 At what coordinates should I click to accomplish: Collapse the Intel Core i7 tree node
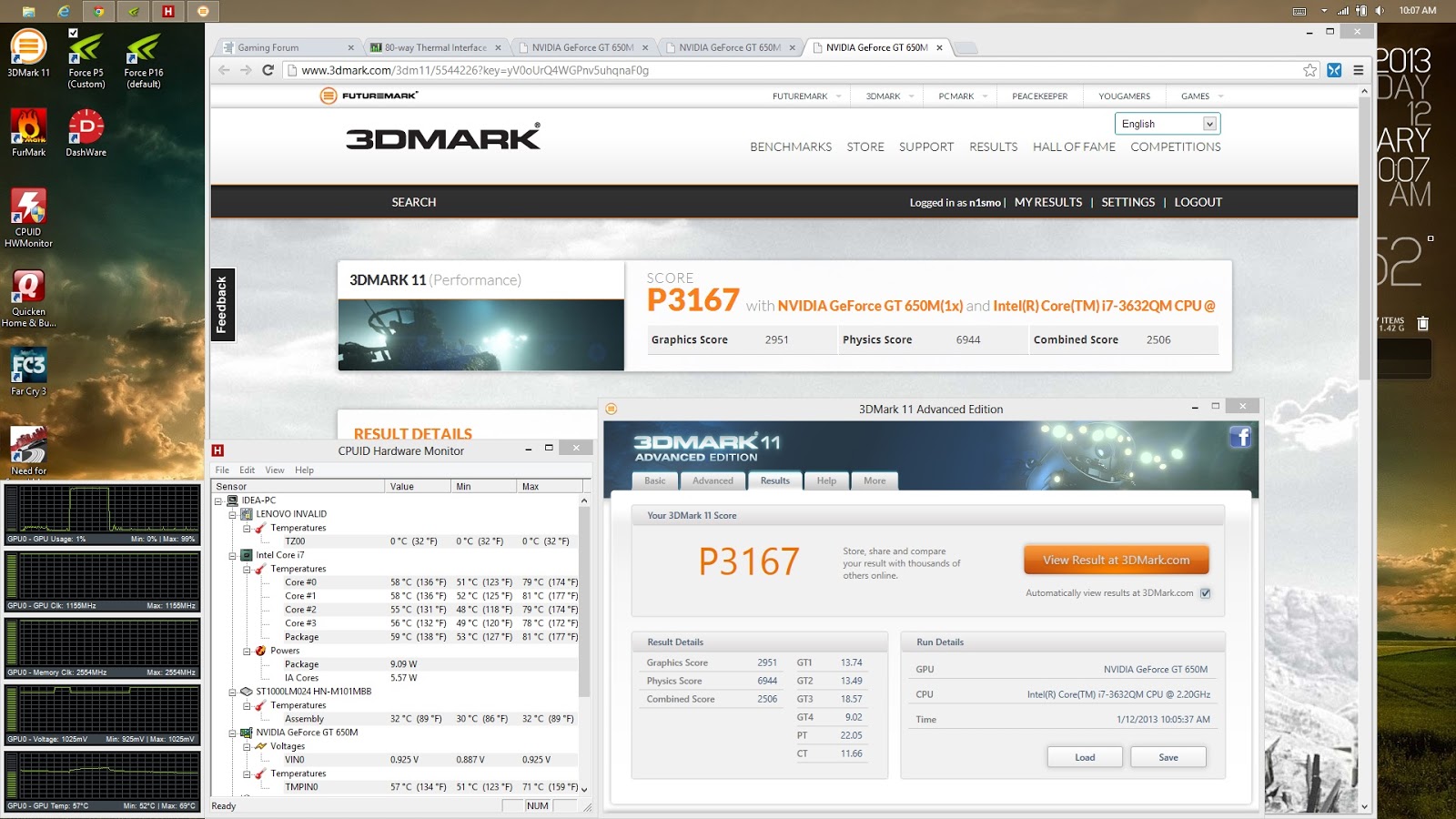(233, 555)
